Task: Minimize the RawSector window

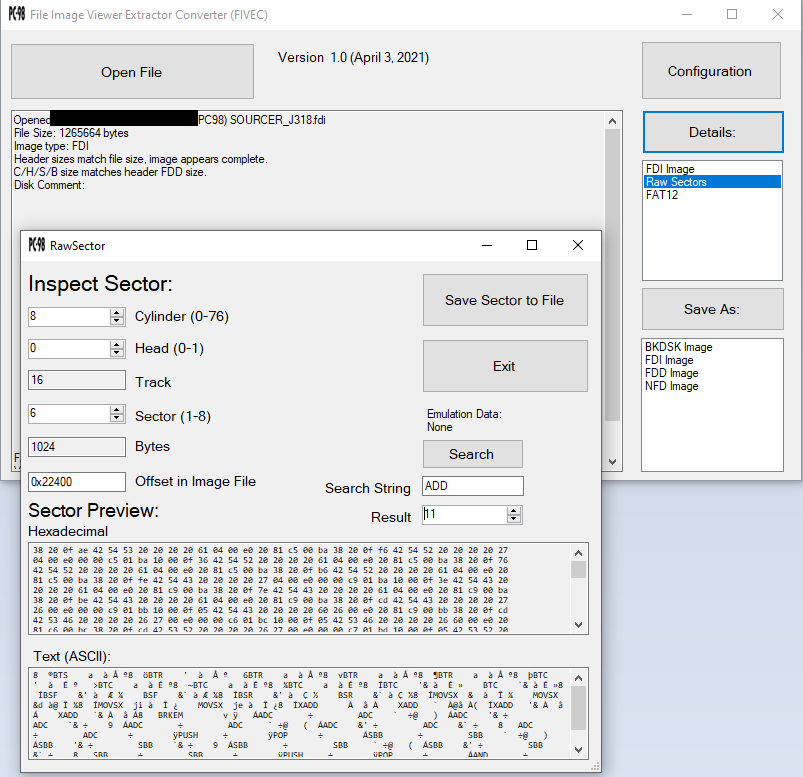Action: point(487,245)
